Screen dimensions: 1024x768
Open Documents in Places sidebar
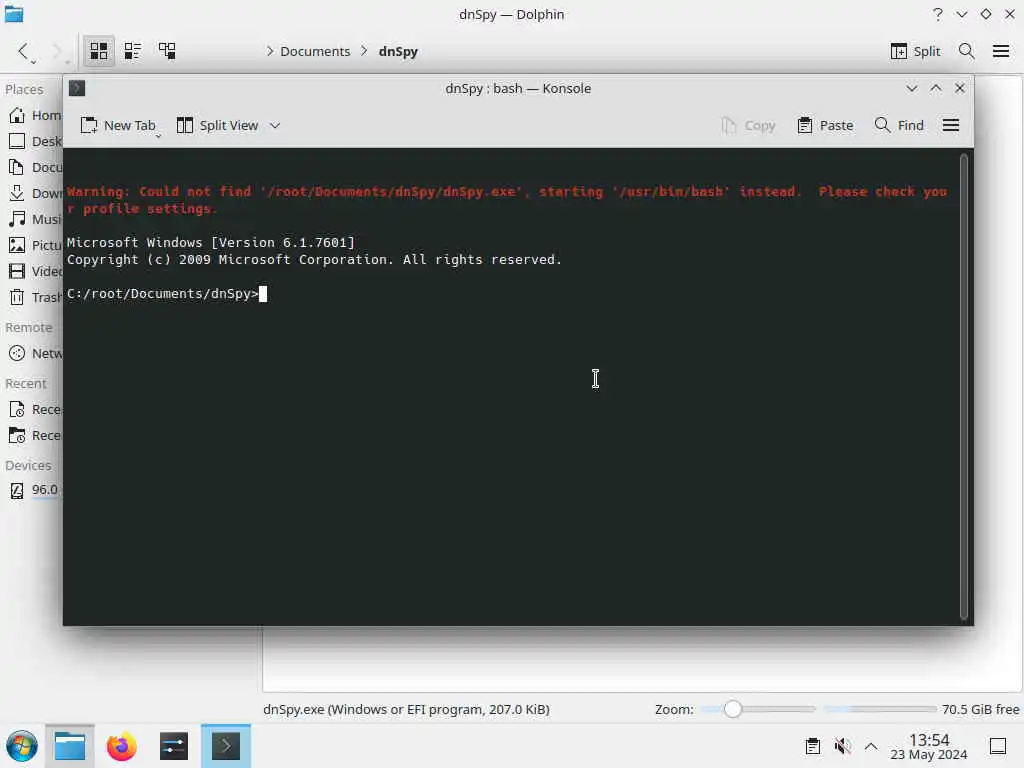tap(34, 167)
